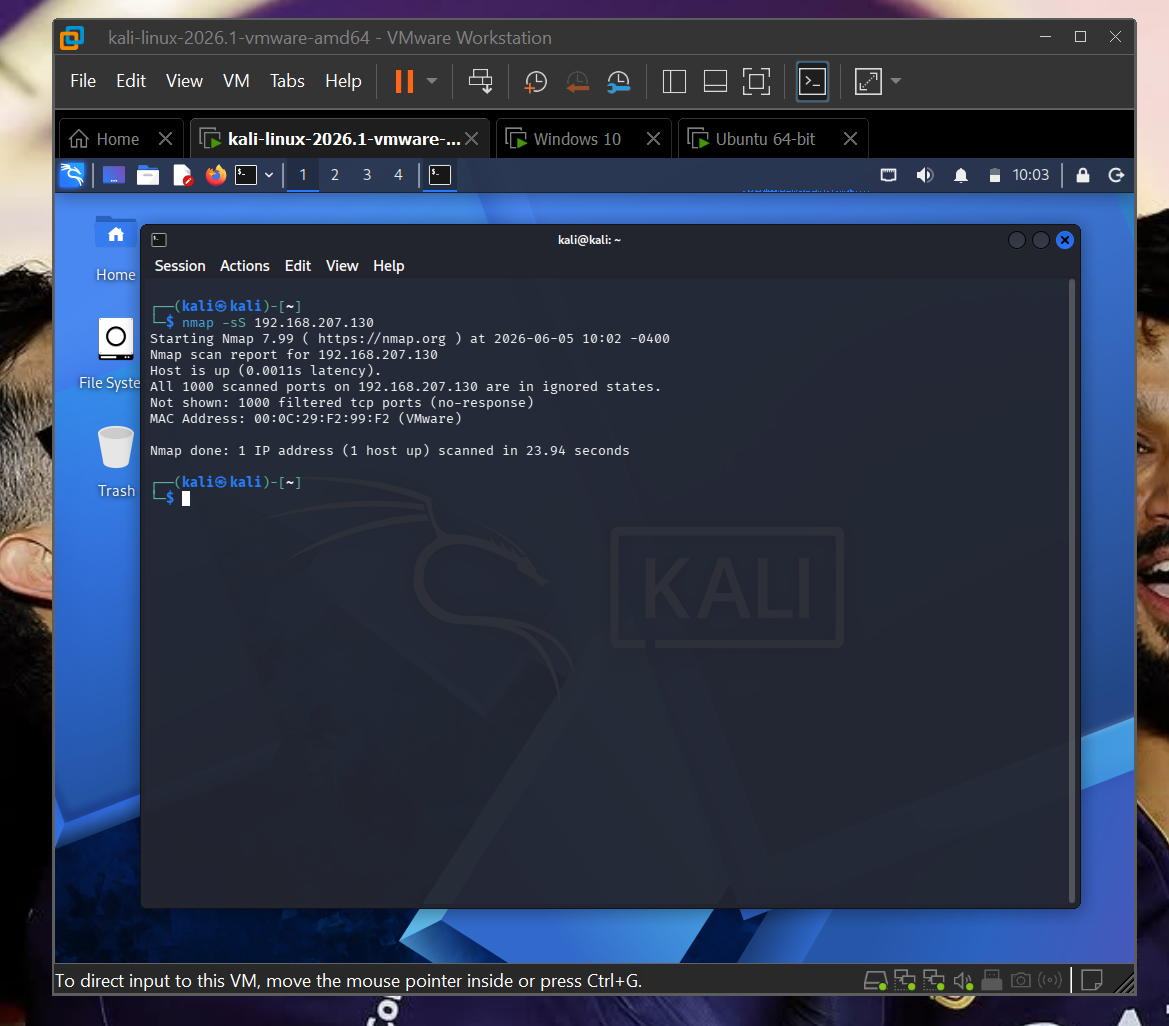Open the Home desktop folder
The height and width of the screenshot is (1026, 1169).
(x=116, y=250)
